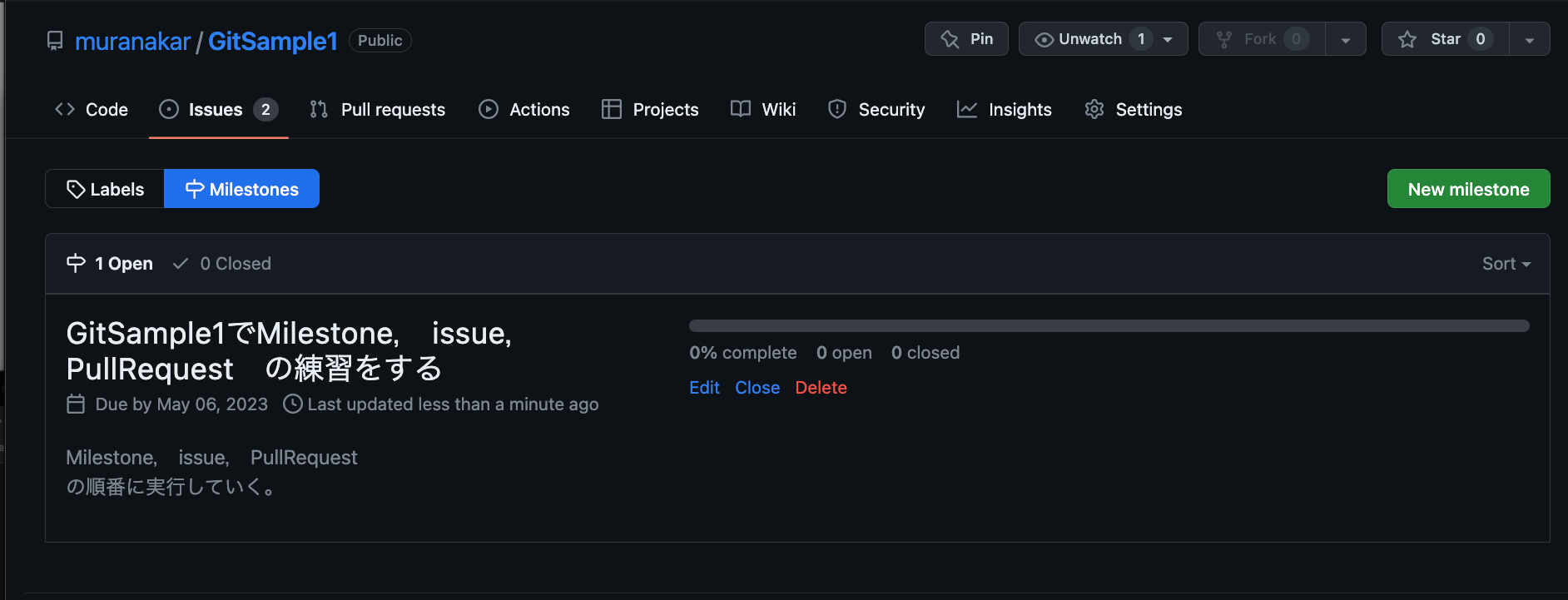The image size is (1568, 600).
Task: Open the Pull requests tab
Action: 377,109
